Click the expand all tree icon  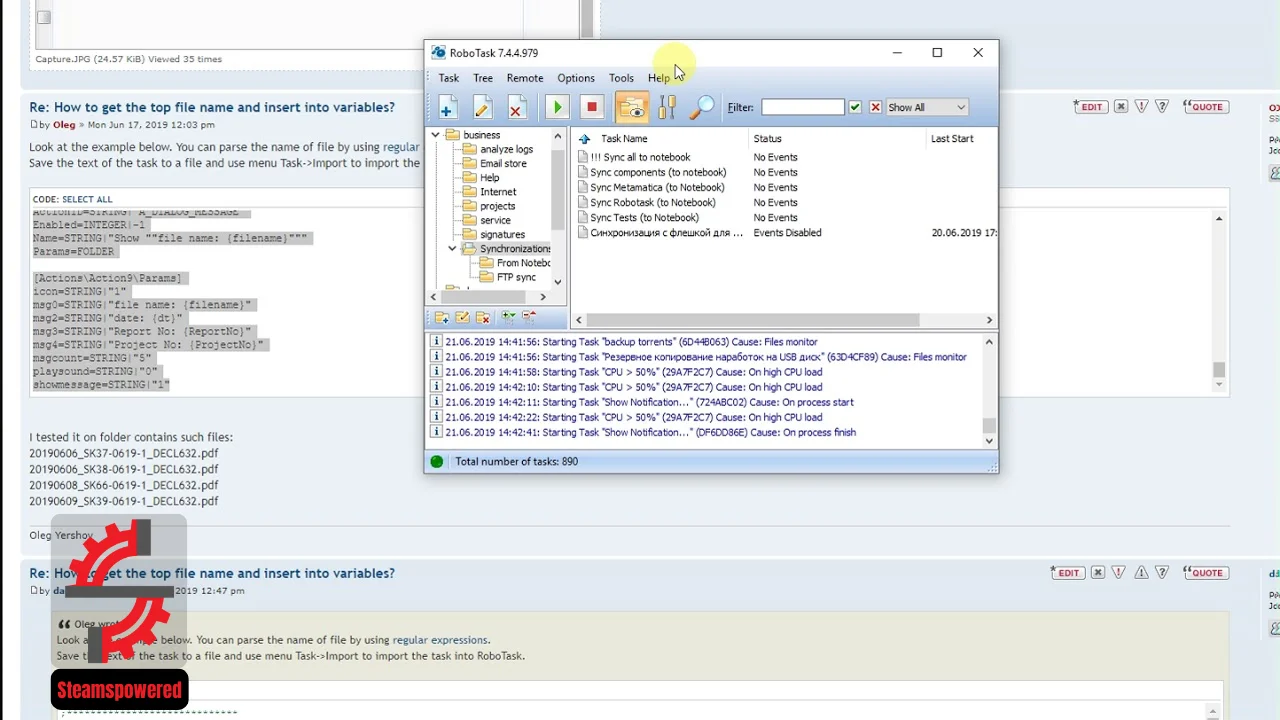click(509, 317)
